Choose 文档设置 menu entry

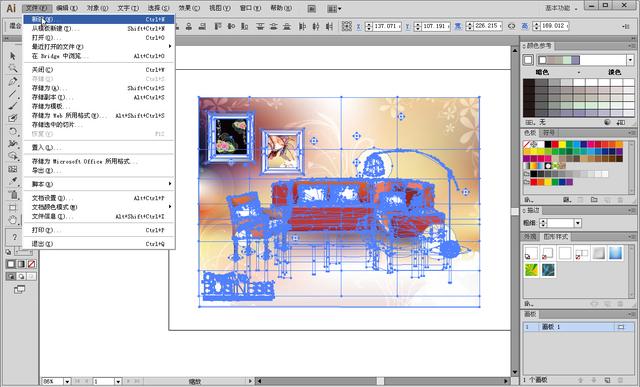(99, 198)
